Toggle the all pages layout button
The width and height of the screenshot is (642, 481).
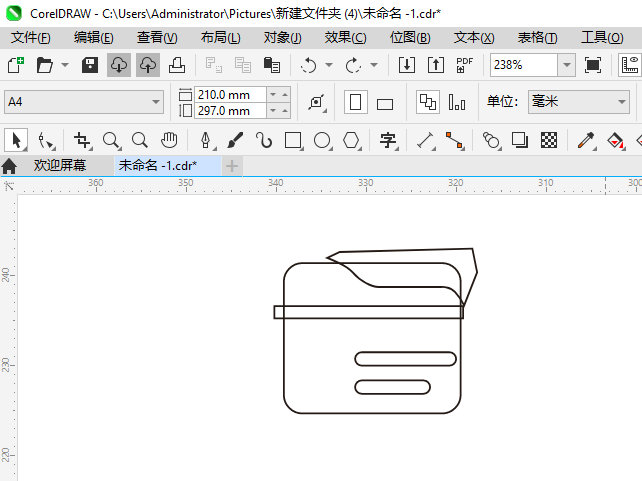point(428,102)
